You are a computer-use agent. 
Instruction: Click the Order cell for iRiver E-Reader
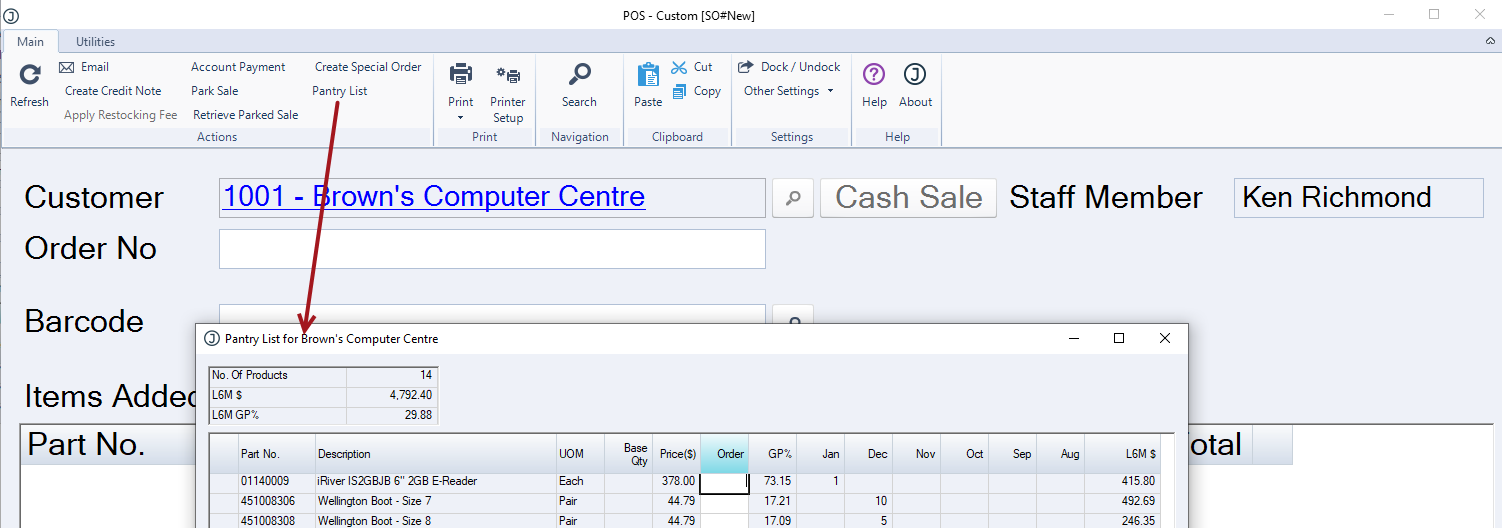point(725,482)
